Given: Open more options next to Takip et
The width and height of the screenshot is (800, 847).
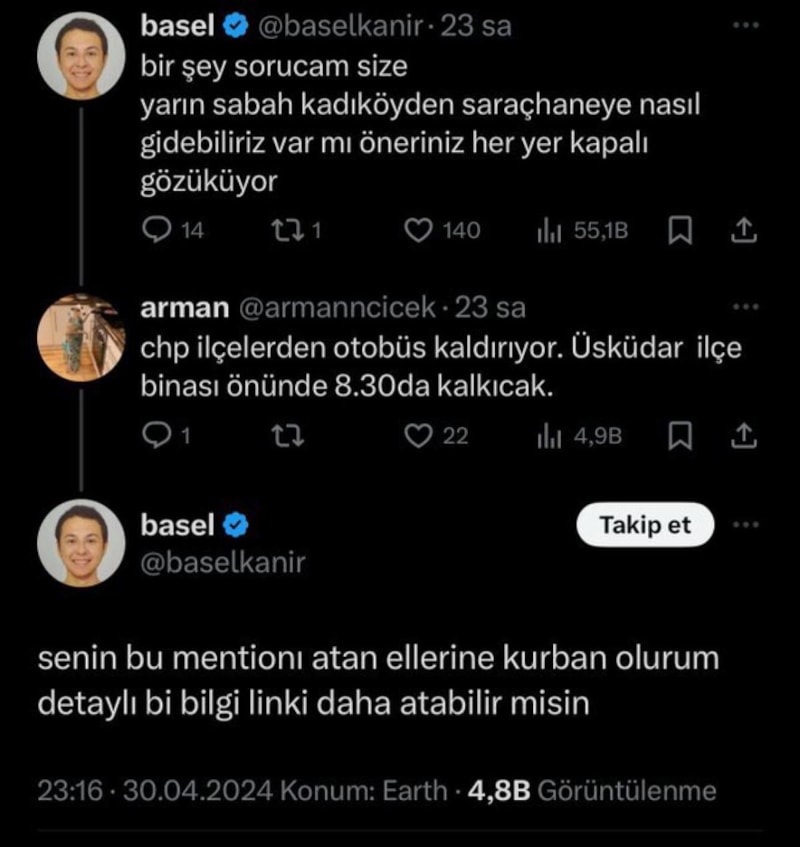Looking at the screenshot, I should click(x=746, y=525).
